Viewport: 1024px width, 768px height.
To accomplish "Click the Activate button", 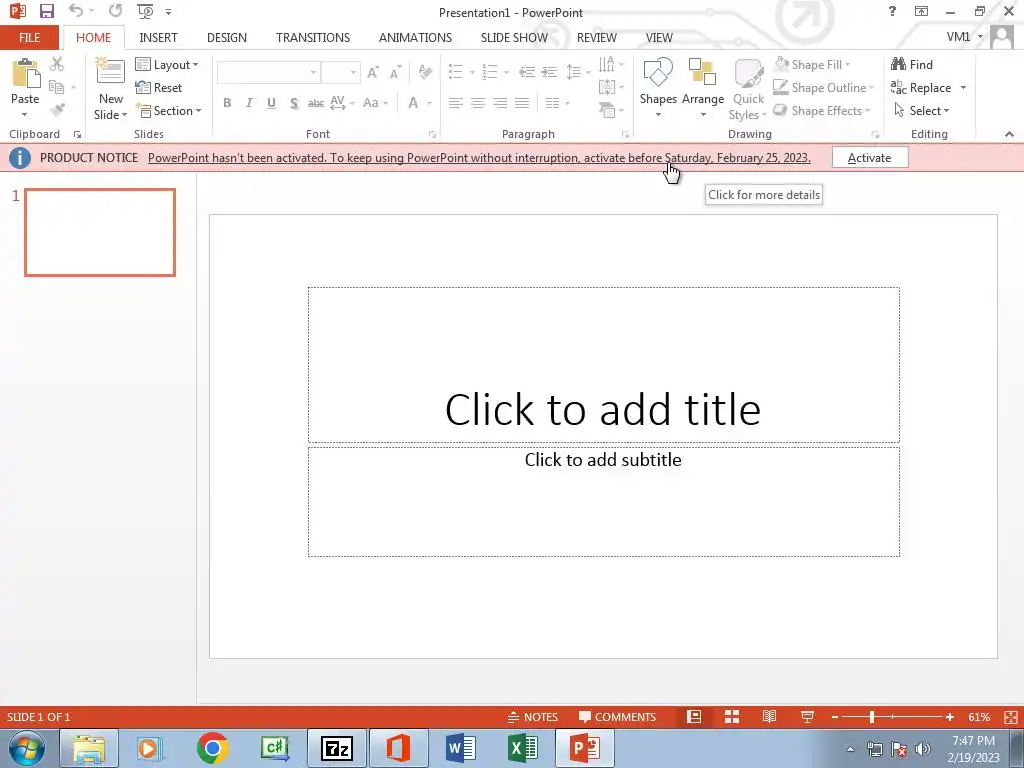I will (869, 157).
